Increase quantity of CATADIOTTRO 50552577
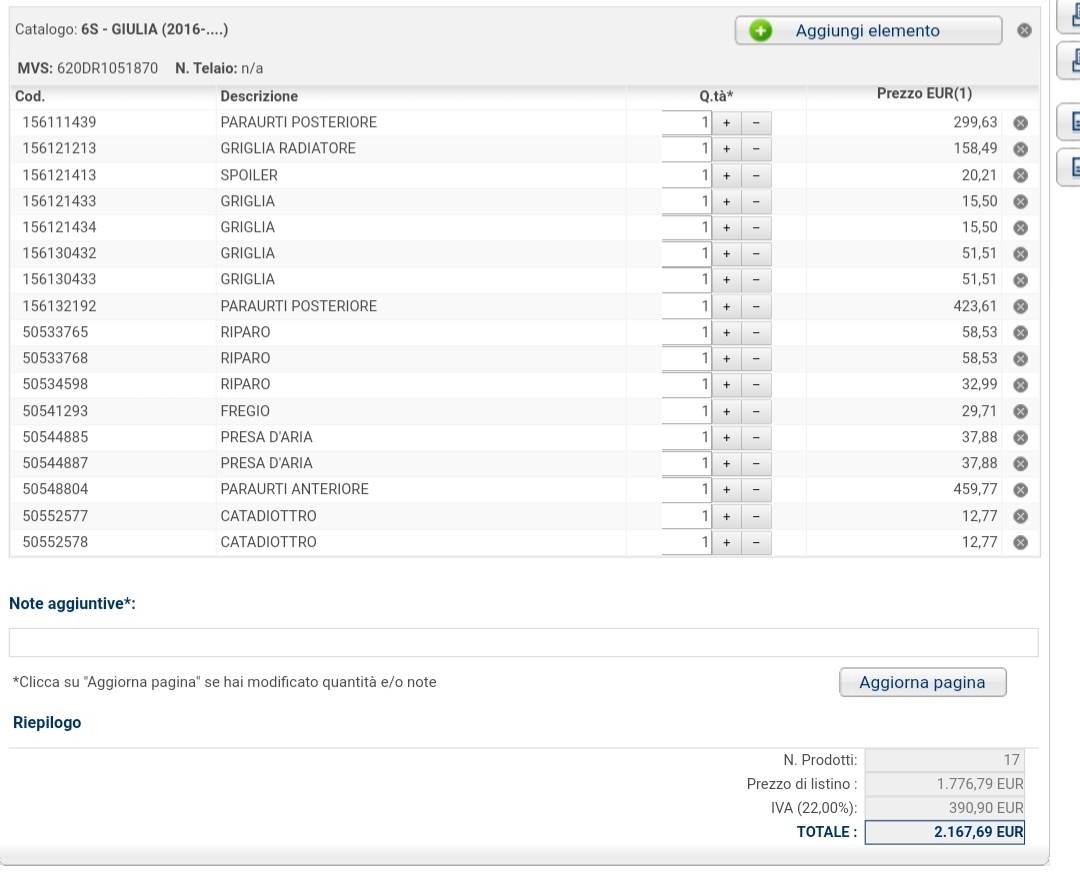The image size is (1080, 882). pyautogui.click(x=726, y=516)
